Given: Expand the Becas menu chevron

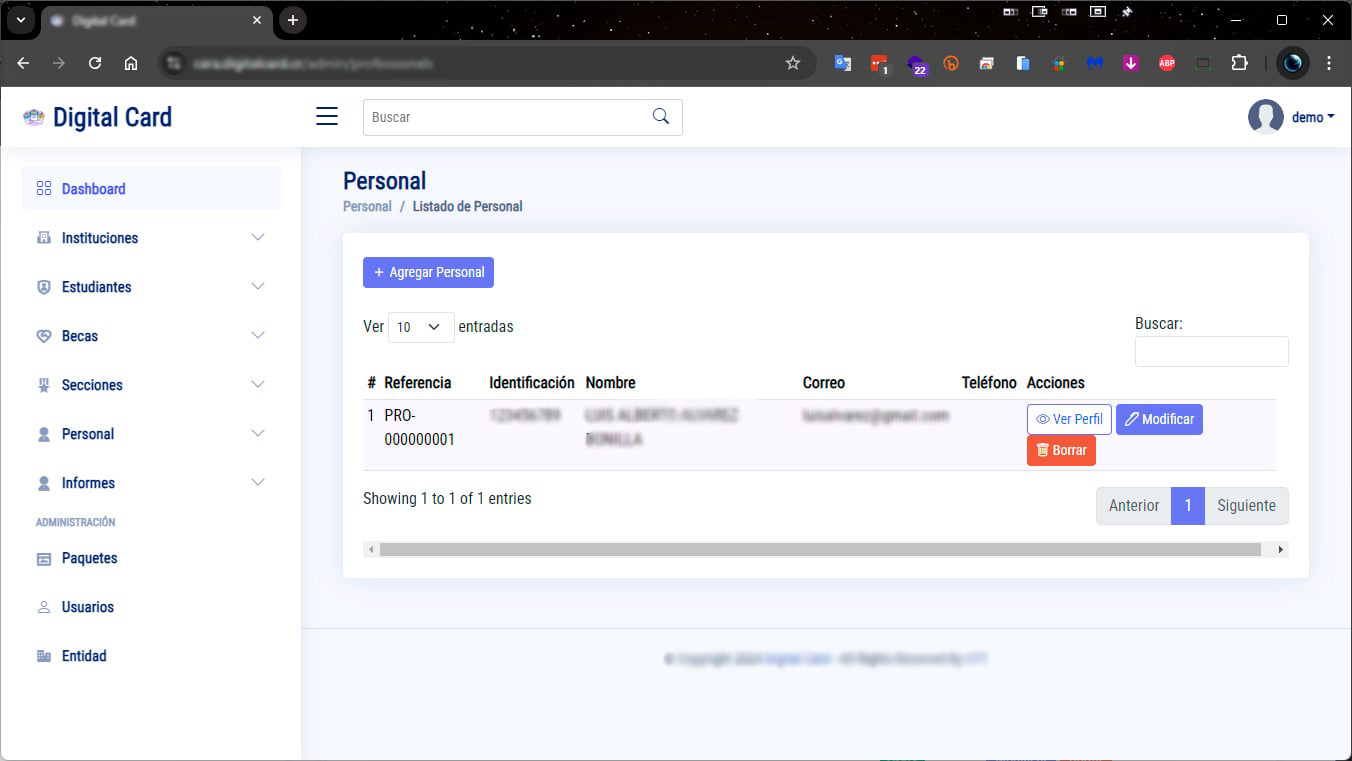Looking at the screenshot, I should [x=258, y=336].
